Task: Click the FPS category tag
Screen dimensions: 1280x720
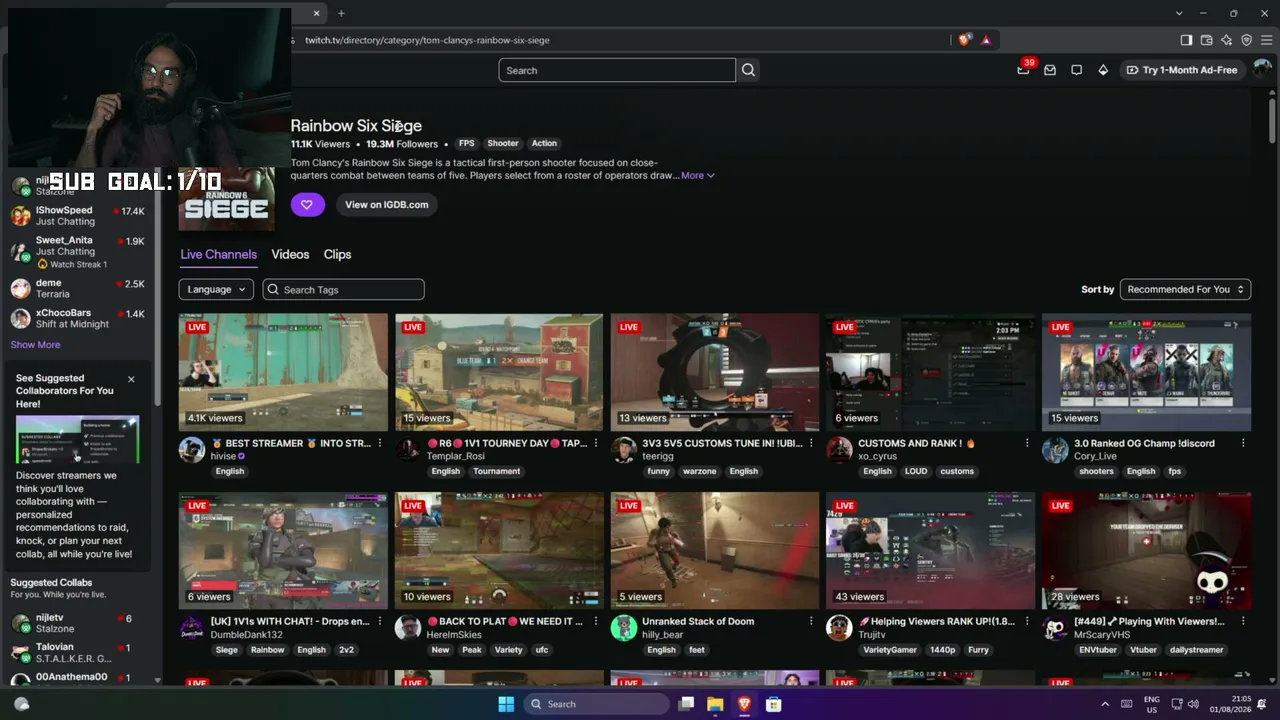Action: point(466,144)
